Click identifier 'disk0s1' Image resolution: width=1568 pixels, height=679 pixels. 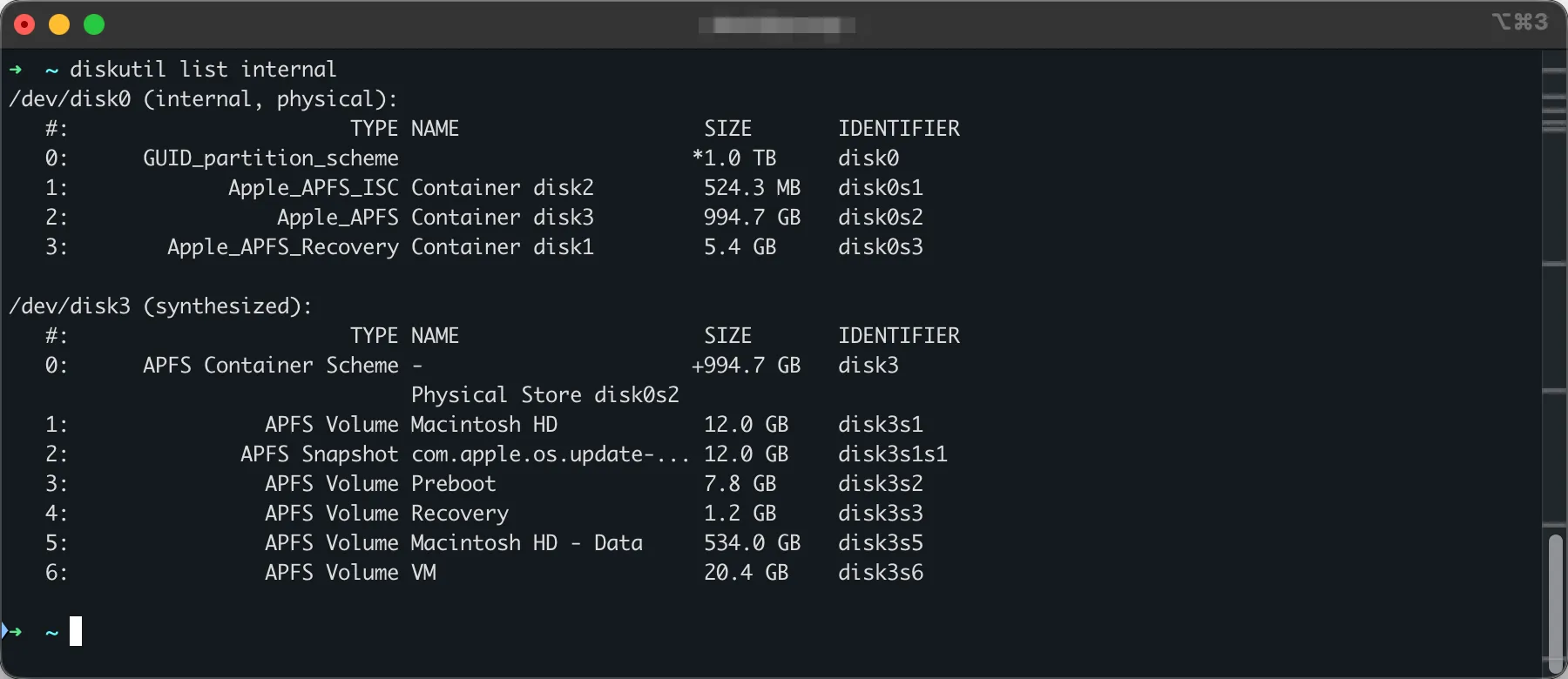click(881, 188)
